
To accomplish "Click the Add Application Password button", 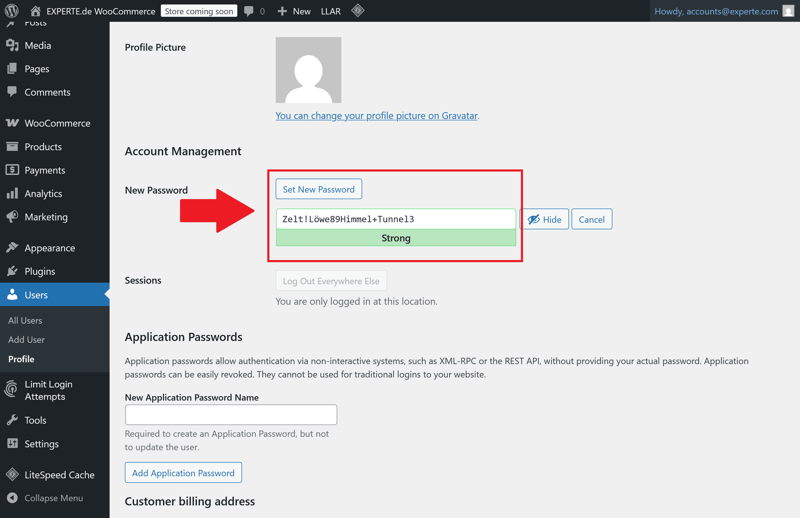I will (183, 473).
